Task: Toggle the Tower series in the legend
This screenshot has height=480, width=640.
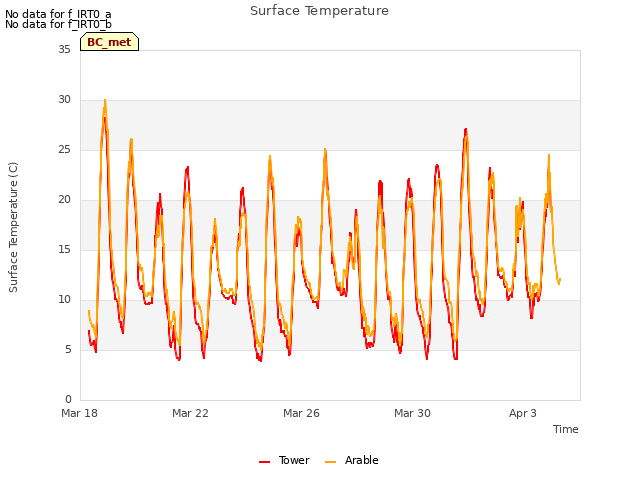Action: pos(284,460)
